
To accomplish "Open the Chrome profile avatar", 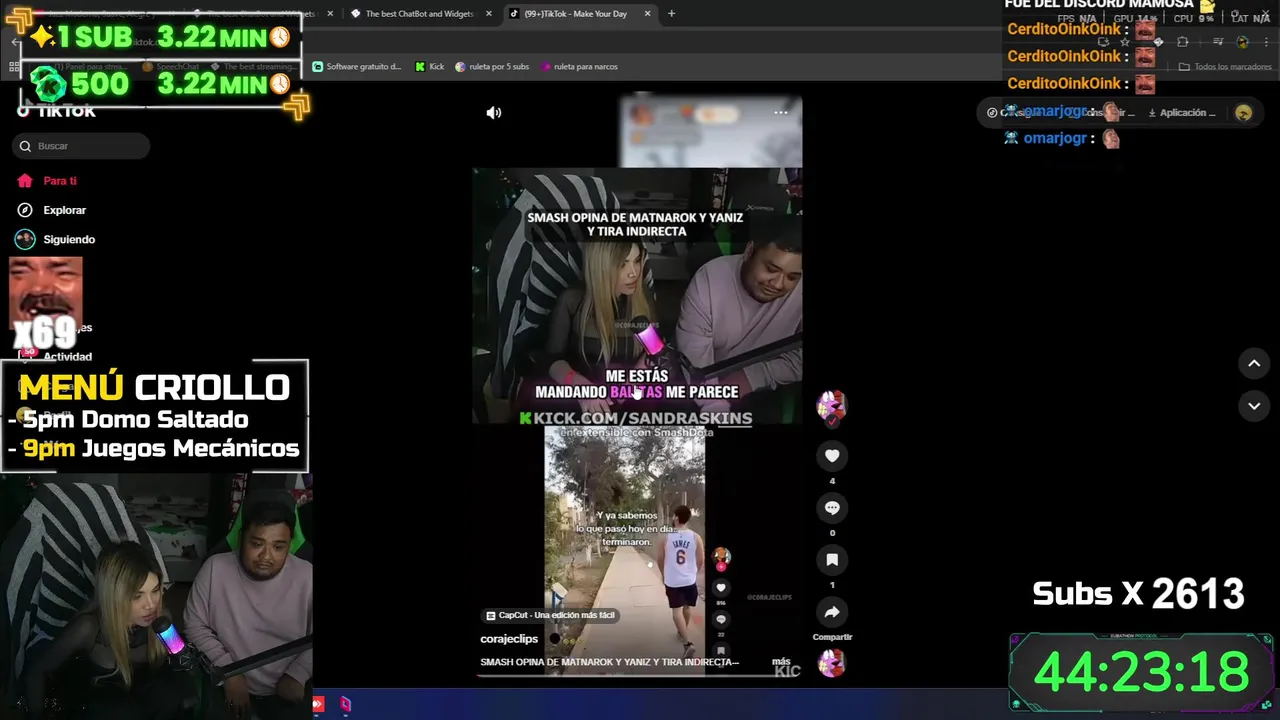I will point(1242,42).
